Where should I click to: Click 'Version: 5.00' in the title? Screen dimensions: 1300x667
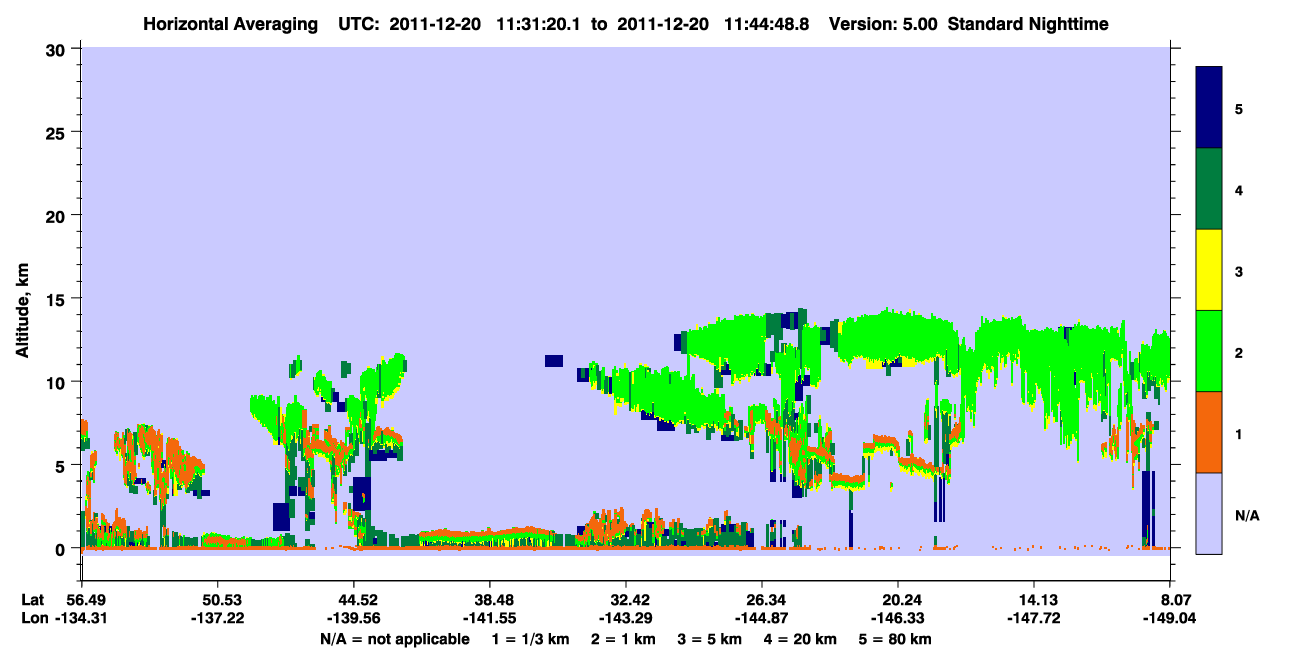click(x=883, y=23)
